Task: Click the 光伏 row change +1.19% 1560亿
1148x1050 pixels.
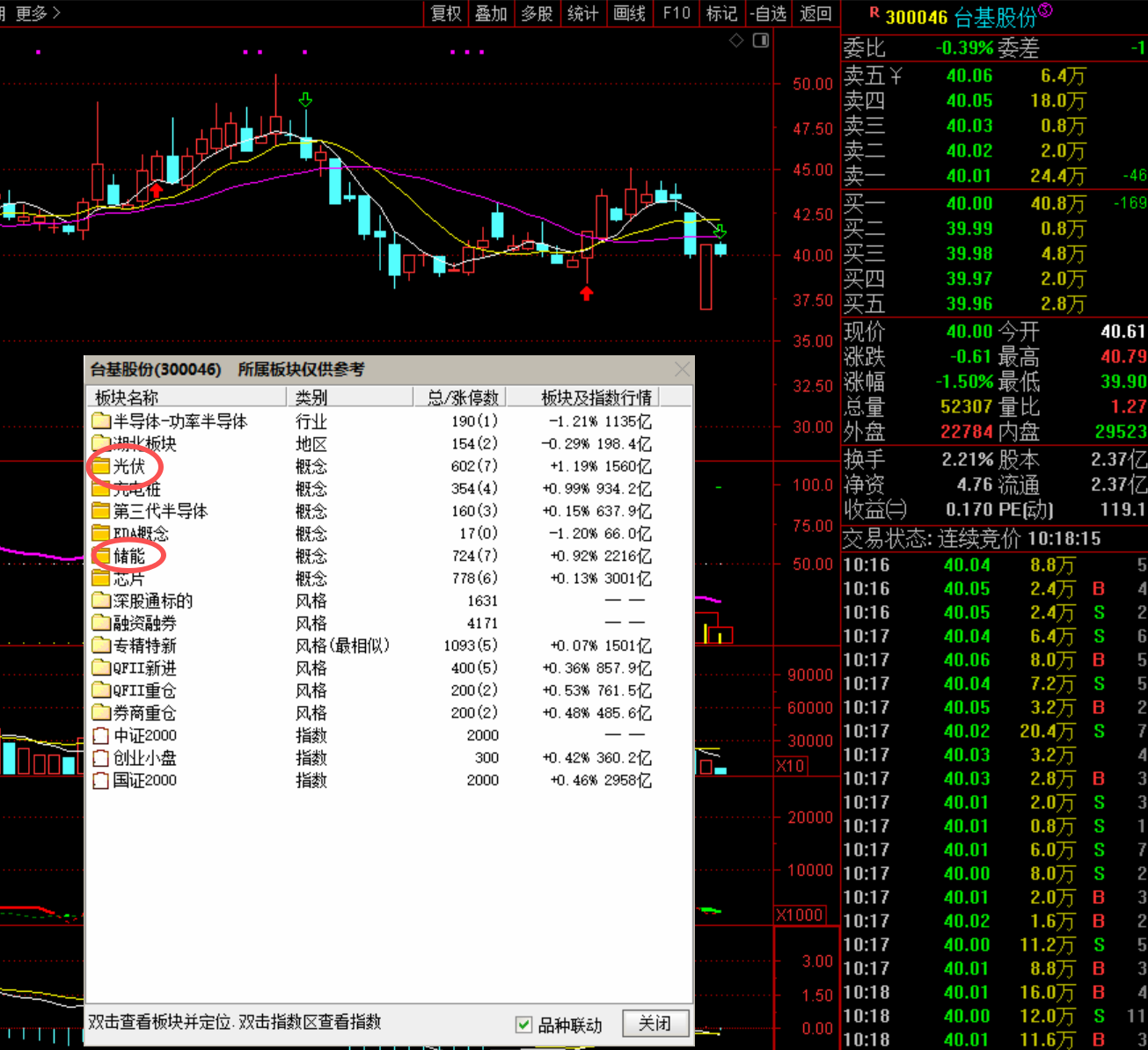Action: click(x=601, y=466)
